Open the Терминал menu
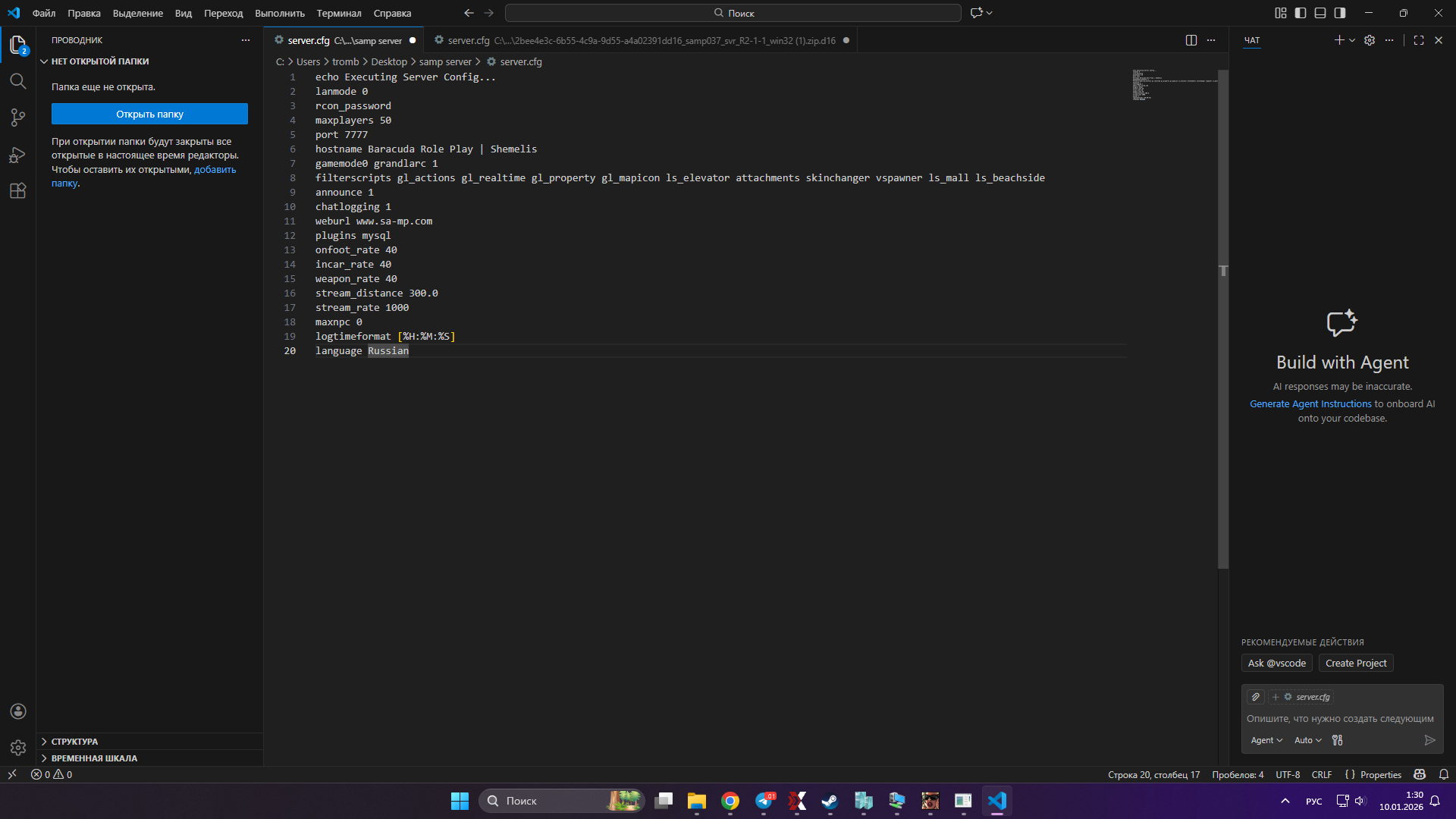This screenshot has width=1456, height=819. 338,13
